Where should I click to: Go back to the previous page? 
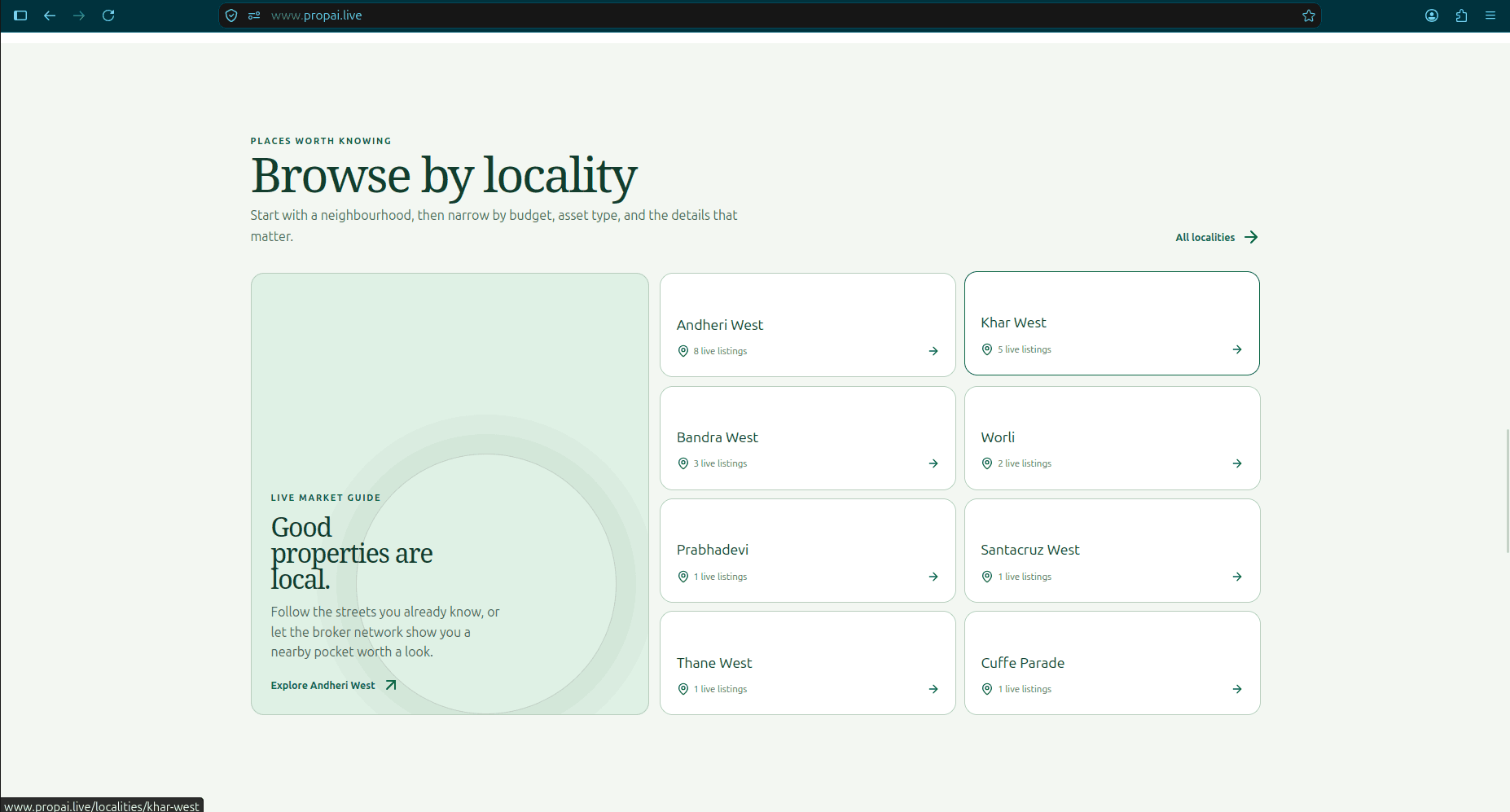(50, 15)
